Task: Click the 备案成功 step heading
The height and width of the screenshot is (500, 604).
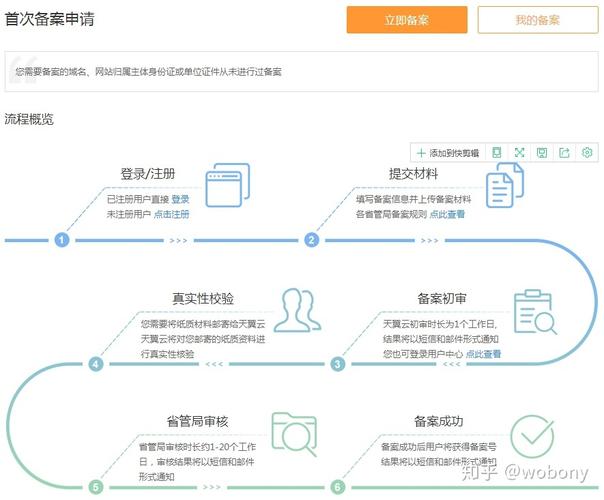Action: [439, 421]
